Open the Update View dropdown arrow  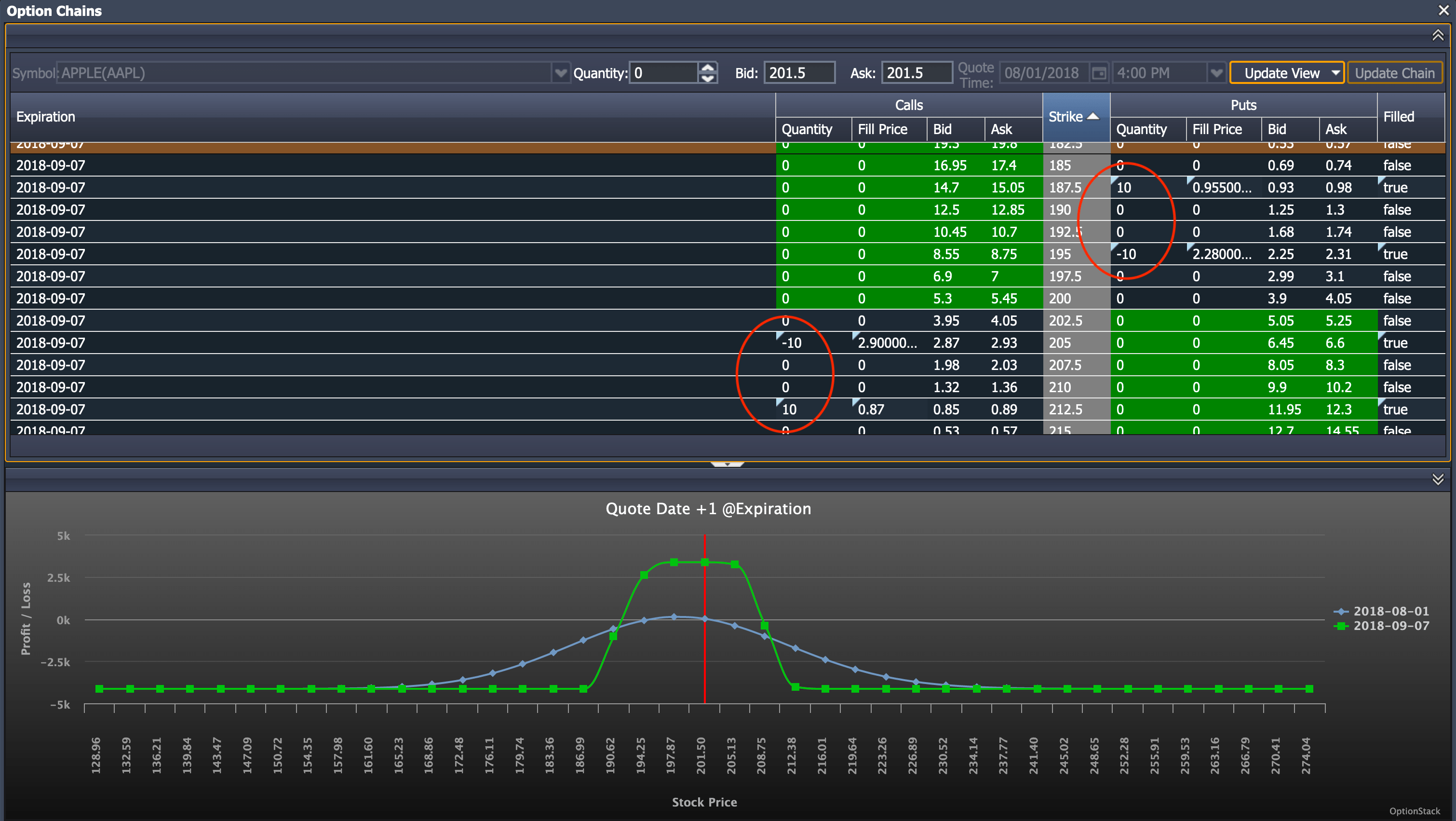point(1335,72)
